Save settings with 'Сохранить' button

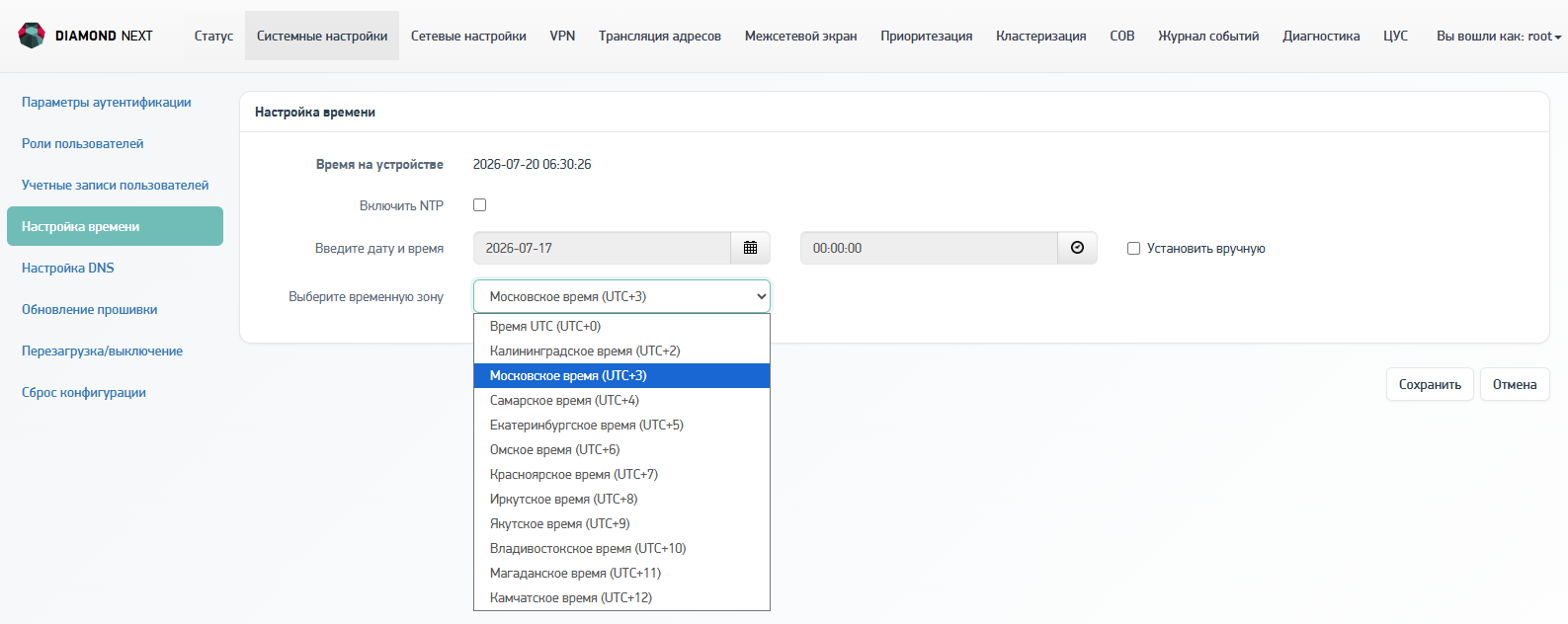[x=1430, y=384]
